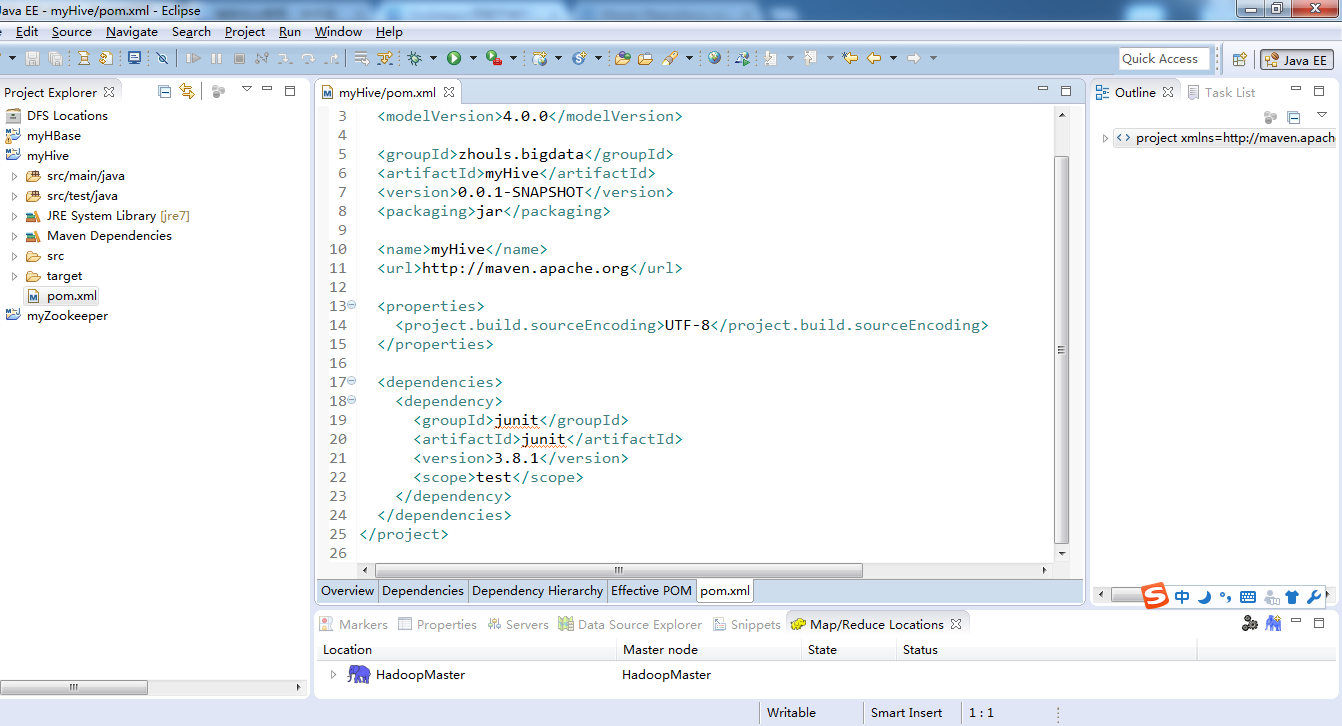Collapse All in Project Explorer
This screenshot has width=1342, height=726.
coord(165,92)
